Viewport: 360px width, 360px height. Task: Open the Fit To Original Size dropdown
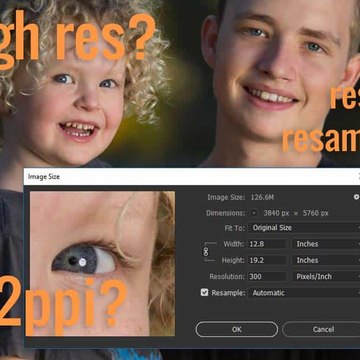[304, 228]
